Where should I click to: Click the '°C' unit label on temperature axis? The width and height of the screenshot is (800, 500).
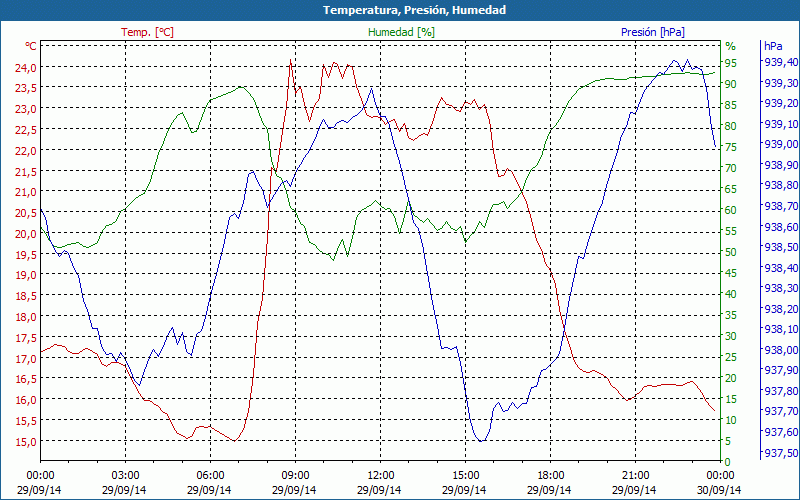(x=31, y=46)
